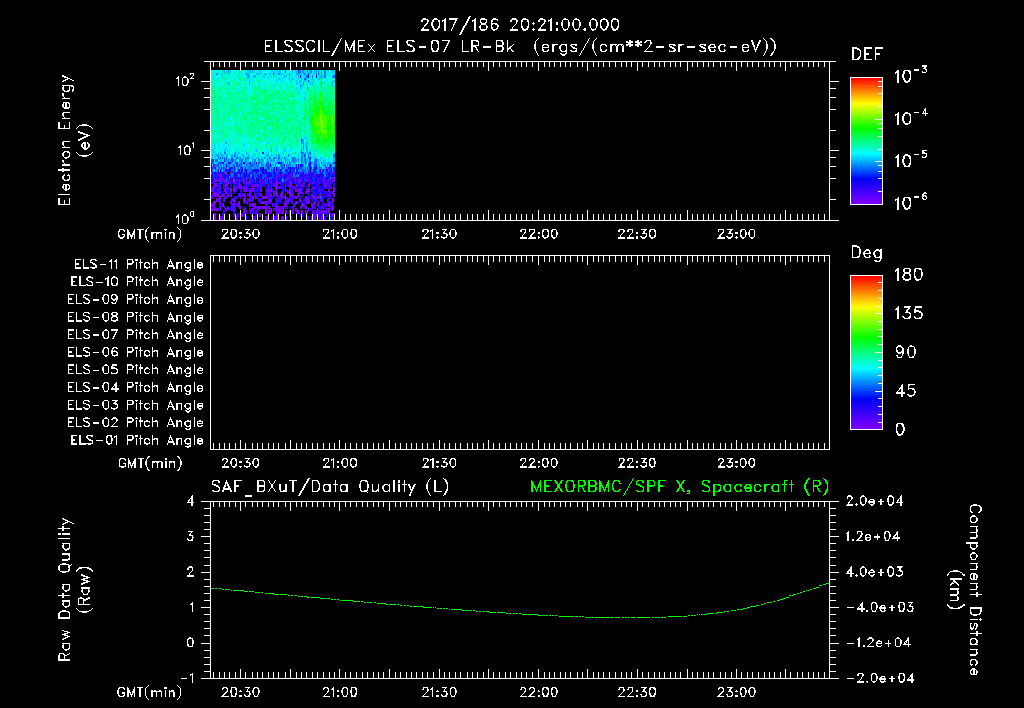Viewport: 1024px width, 708px height.
Task: Click the 180 value on Deg scale
Action: pos(908,275)
